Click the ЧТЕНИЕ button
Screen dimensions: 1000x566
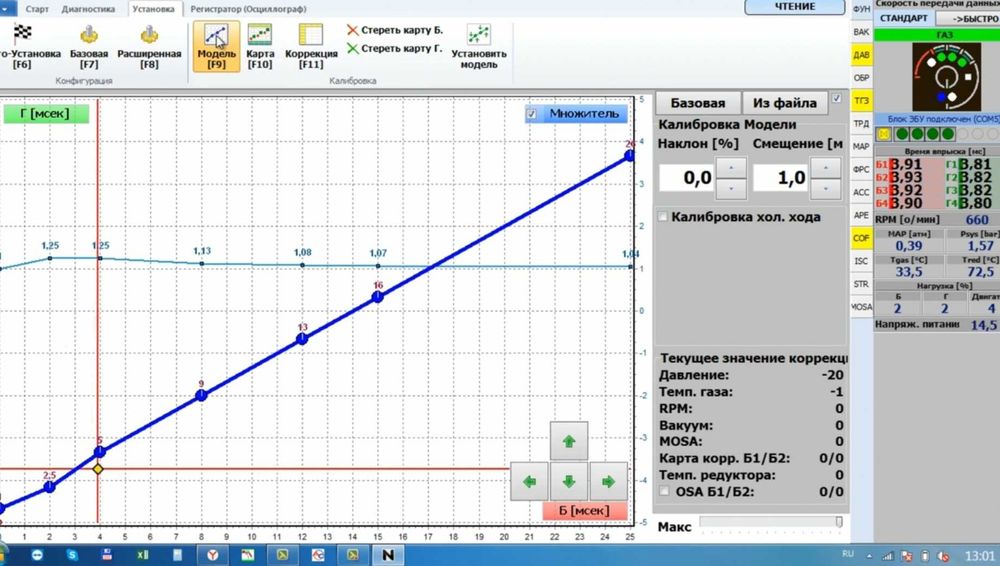795,7
